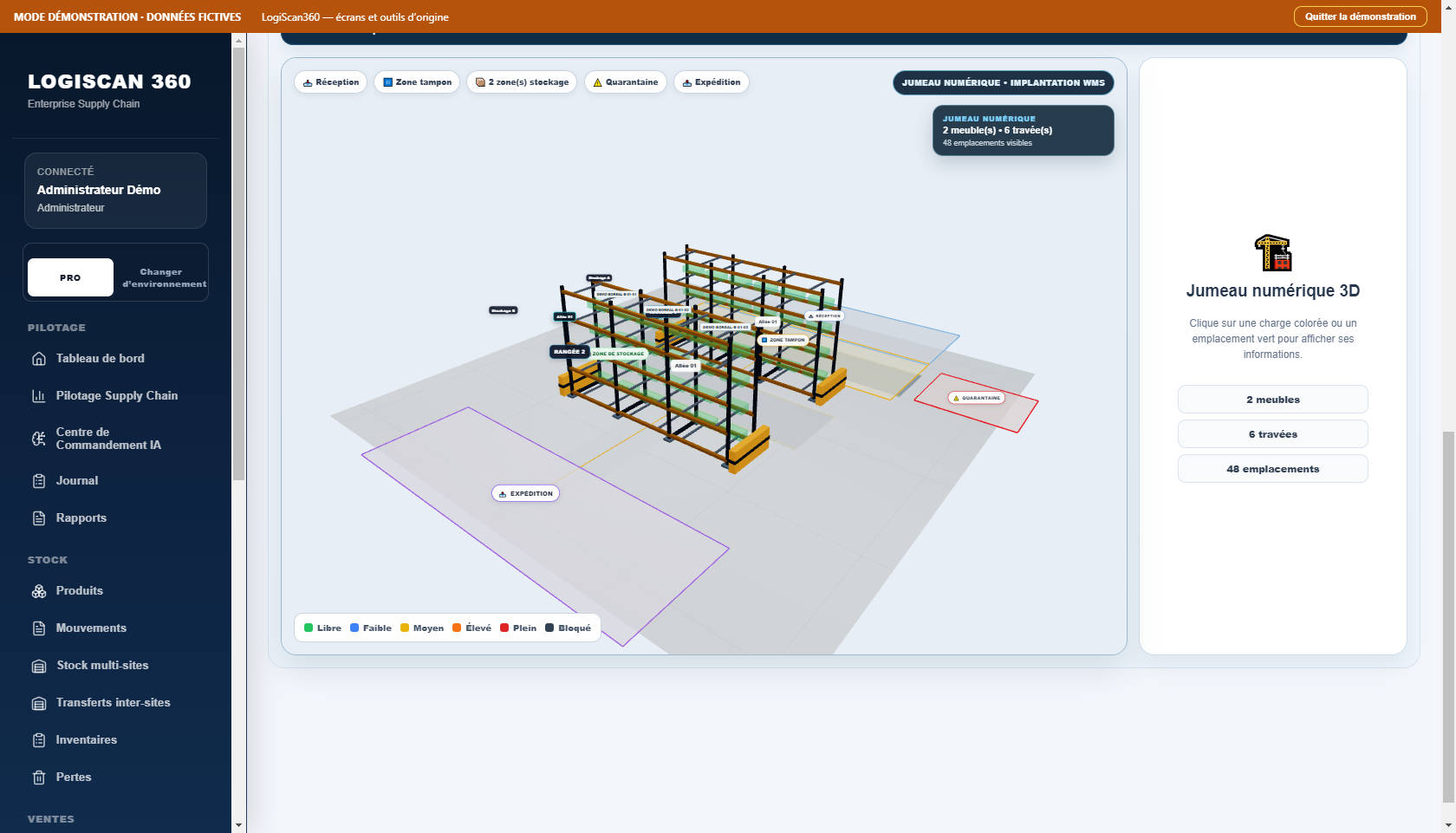Click the icon on the EXPÉDITION scene label

[x=503, y=494]
